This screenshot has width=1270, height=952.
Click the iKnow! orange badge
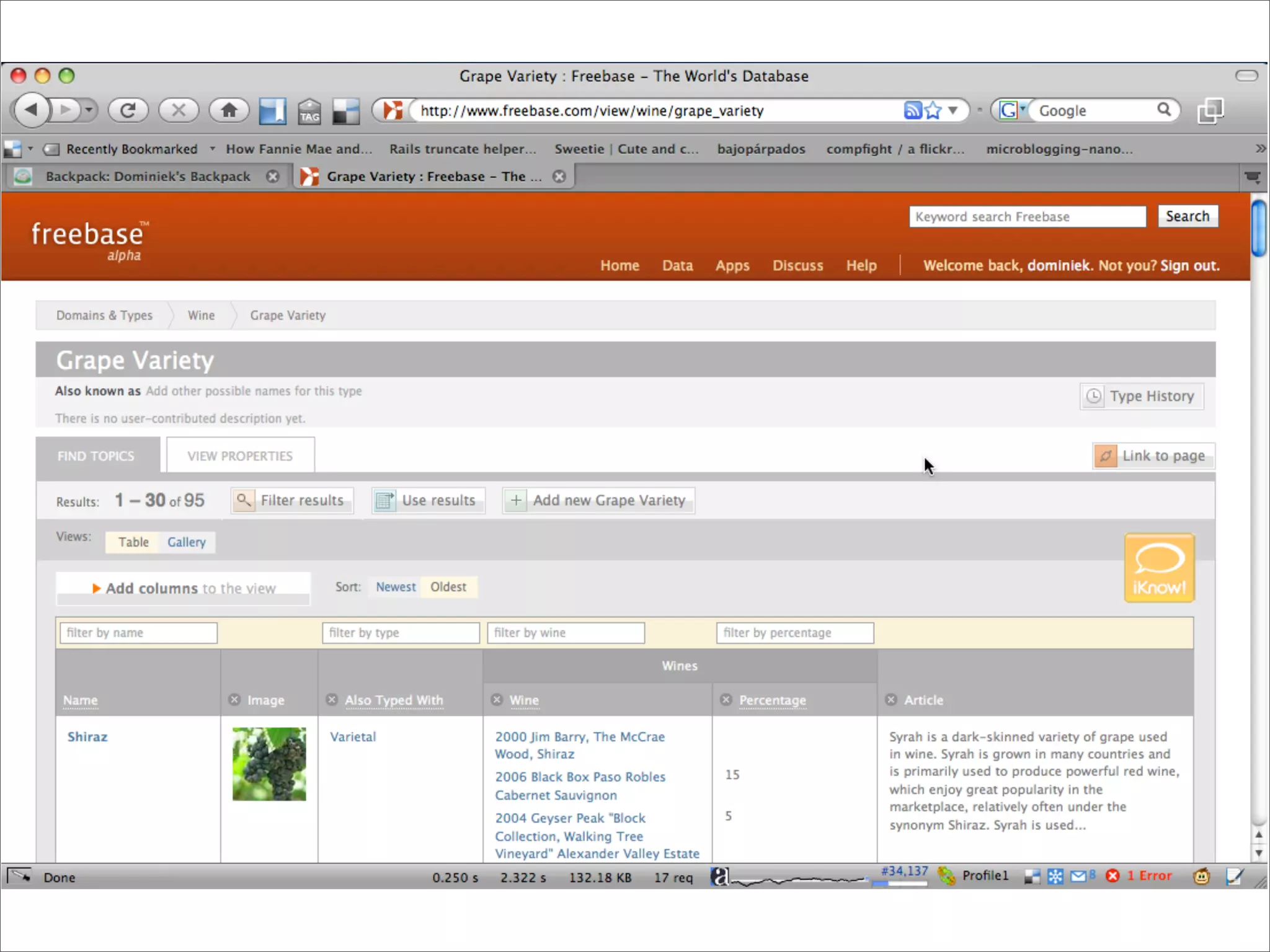(1158, 568)
